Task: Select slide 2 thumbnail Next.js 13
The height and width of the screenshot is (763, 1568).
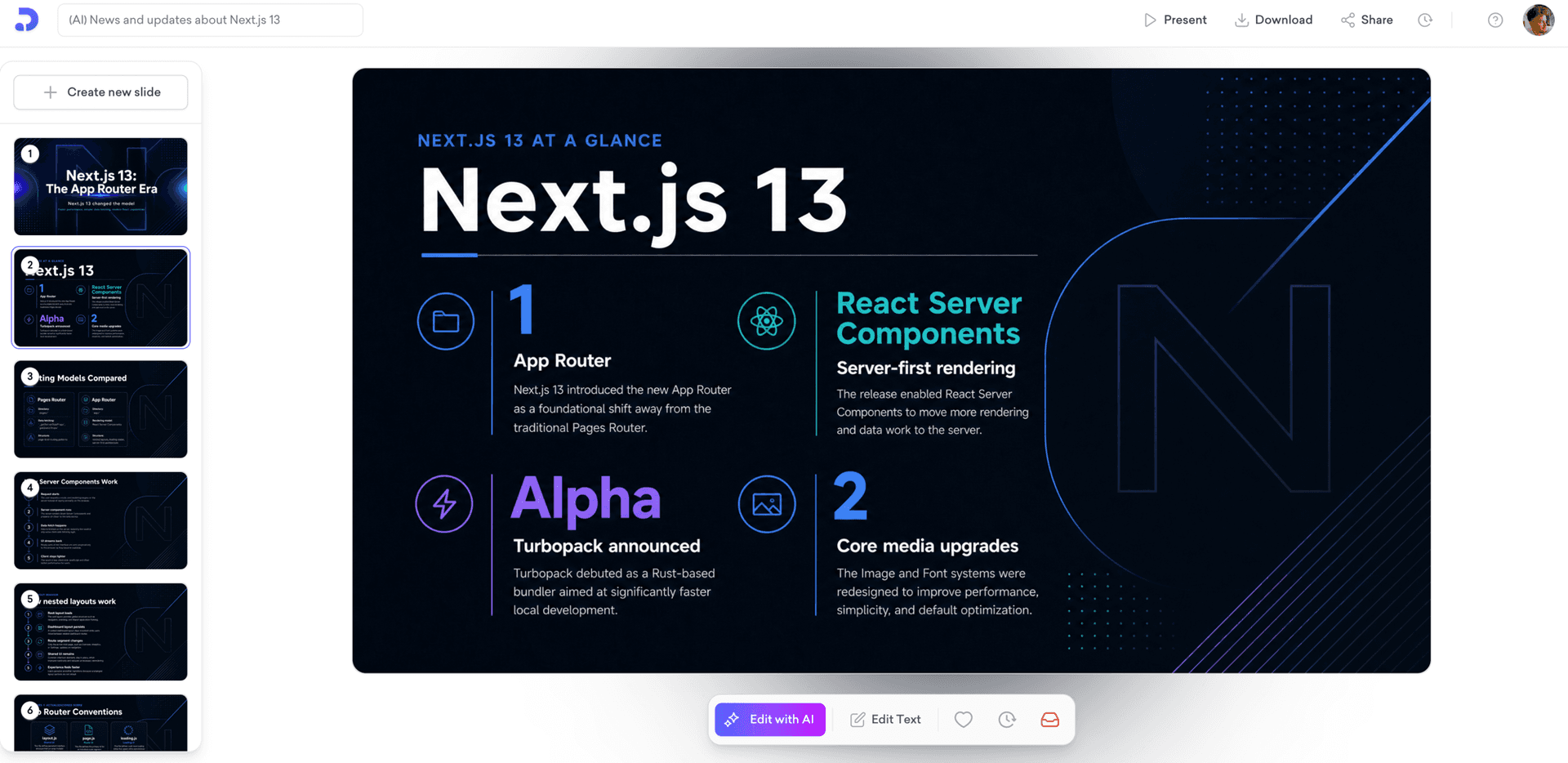Action: (x=100, y=297)
